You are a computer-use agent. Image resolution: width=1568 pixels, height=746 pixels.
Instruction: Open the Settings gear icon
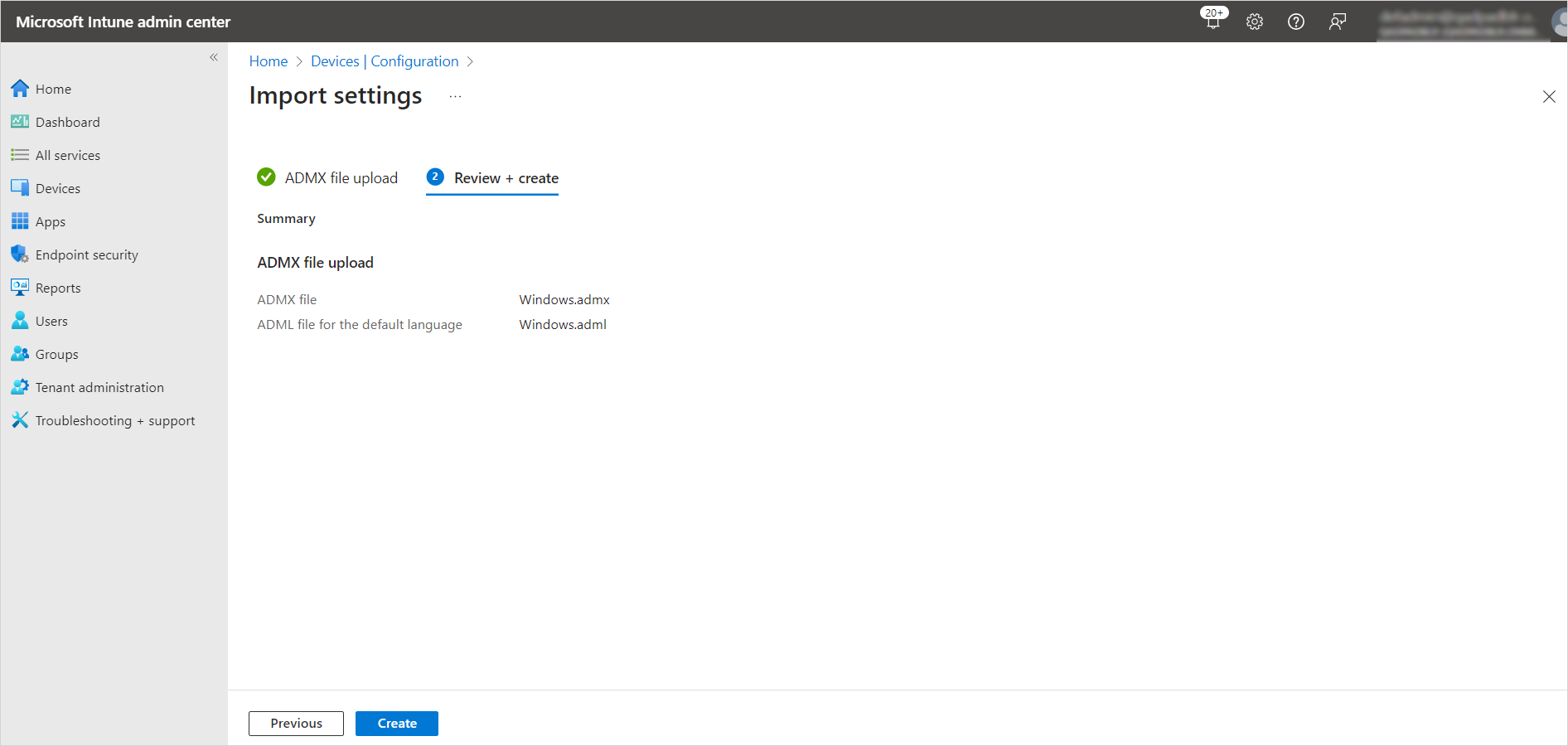(1255, 22)
